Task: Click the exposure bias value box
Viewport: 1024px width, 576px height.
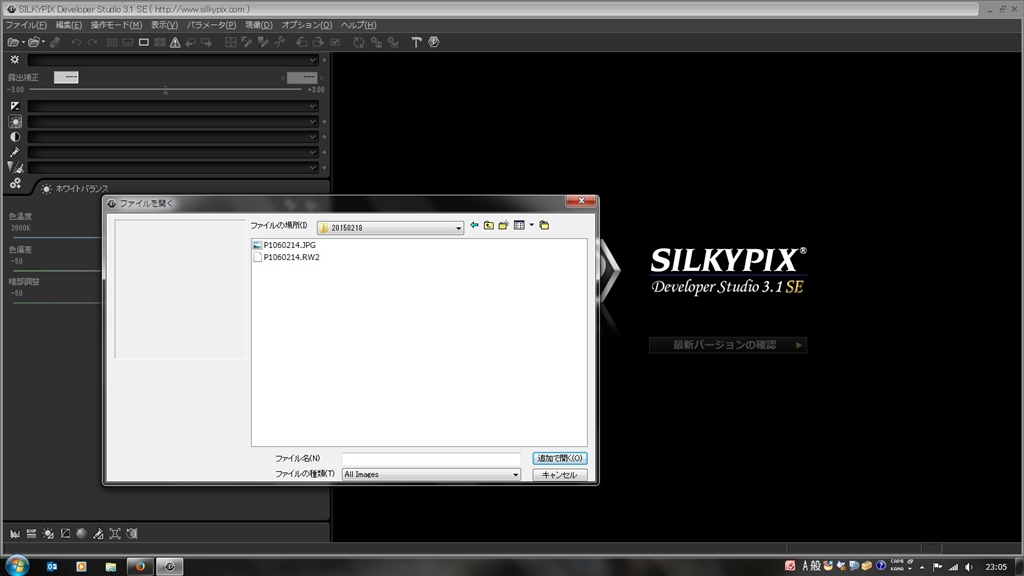Action: (66, 77)
